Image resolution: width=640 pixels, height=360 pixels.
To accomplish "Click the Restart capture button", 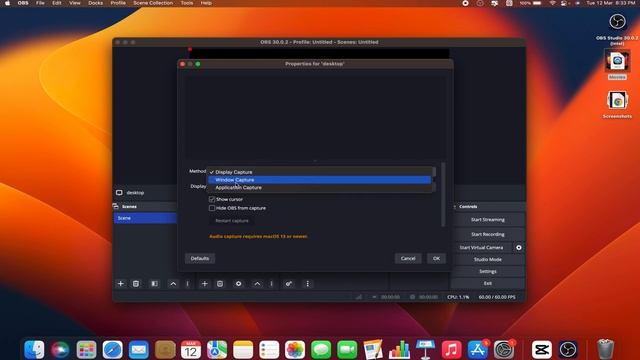I will [x=232, y=221].
